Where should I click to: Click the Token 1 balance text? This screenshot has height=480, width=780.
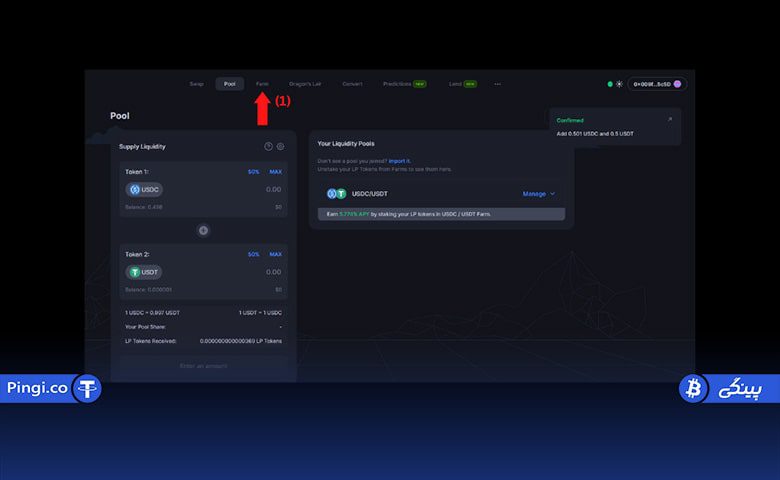tap(144, 207)
